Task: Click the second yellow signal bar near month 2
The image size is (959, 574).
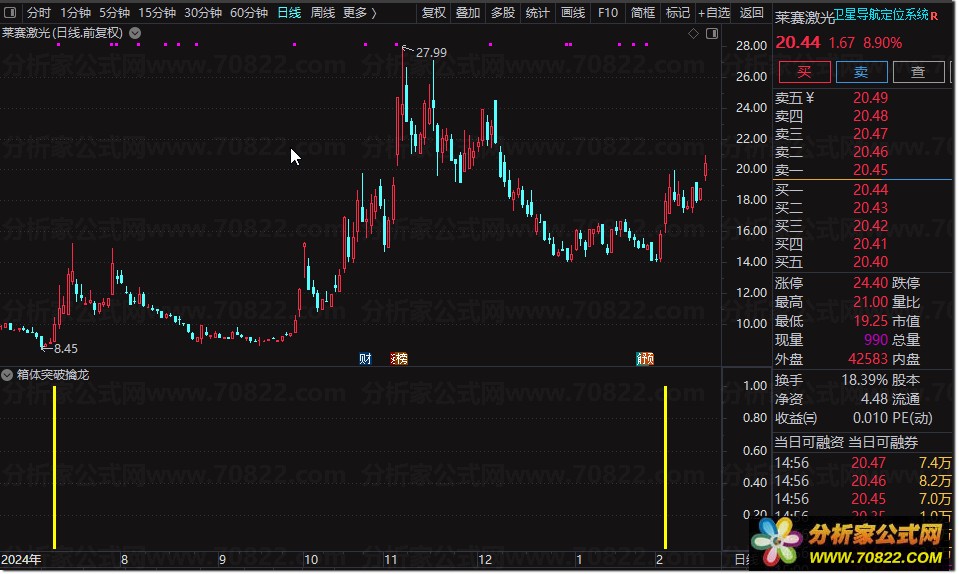Action: [x=665, y=468]
